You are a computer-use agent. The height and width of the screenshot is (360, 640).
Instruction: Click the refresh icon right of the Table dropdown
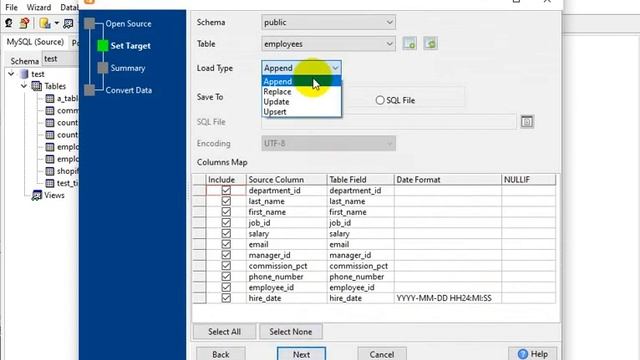431,43
